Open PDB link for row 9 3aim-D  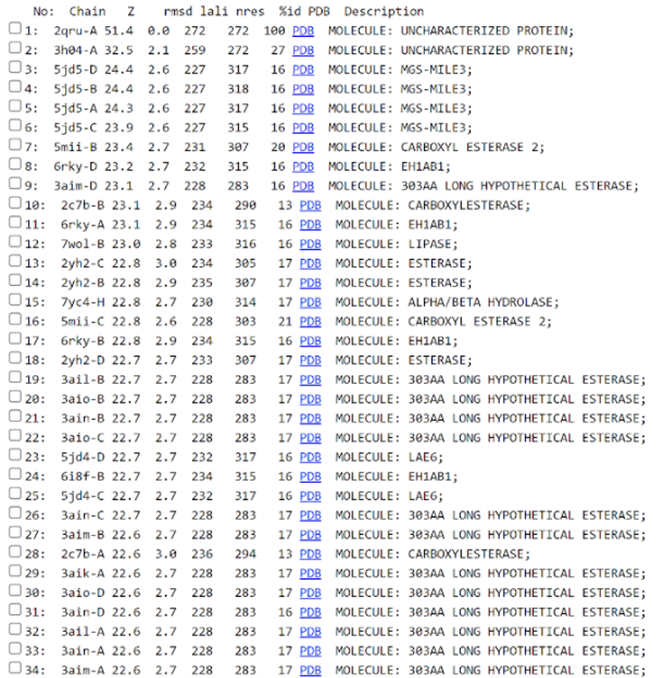(x=301, y=186)
